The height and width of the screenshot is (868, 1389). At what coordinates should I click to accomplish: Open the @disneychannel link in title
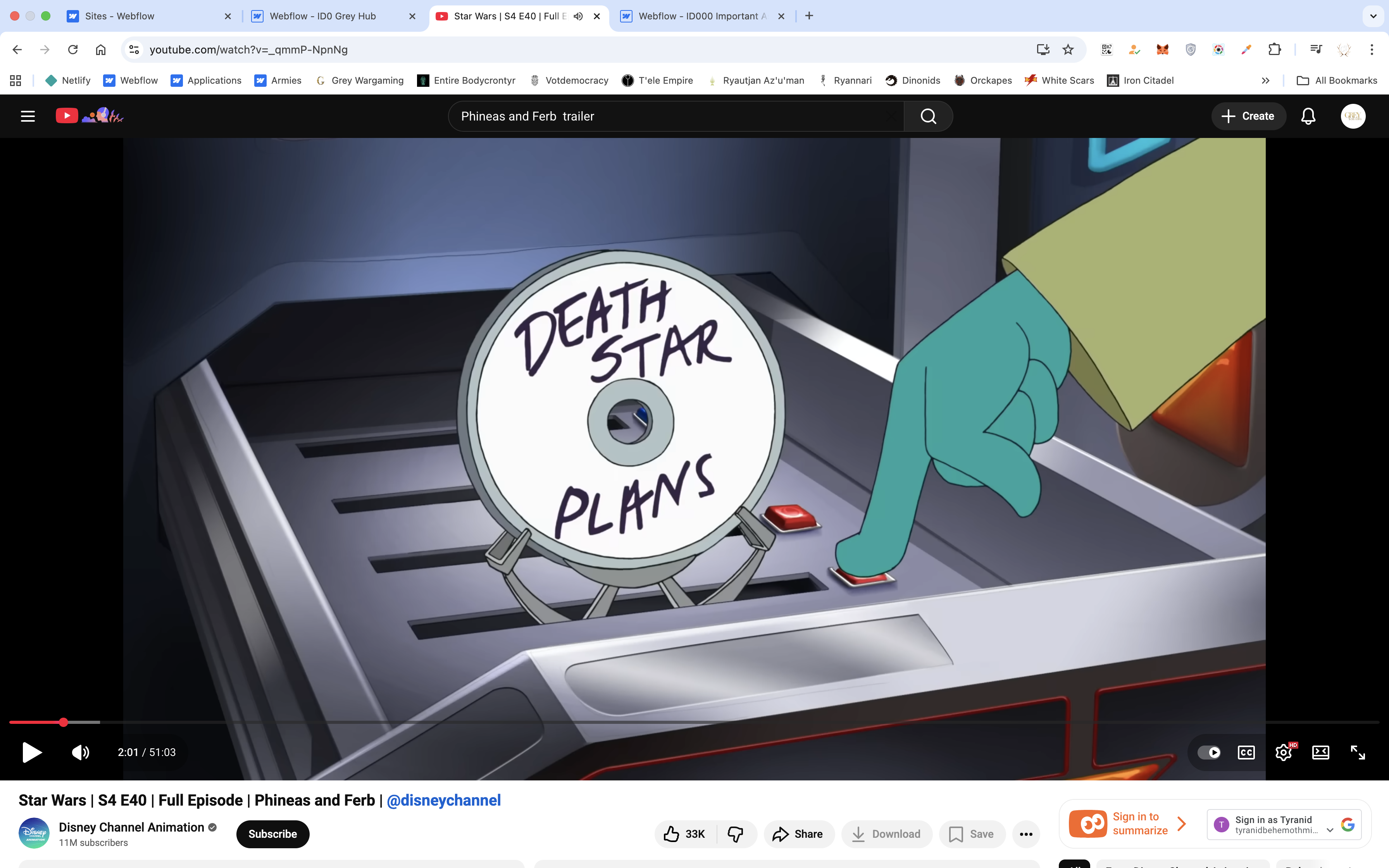pos(443,800)
